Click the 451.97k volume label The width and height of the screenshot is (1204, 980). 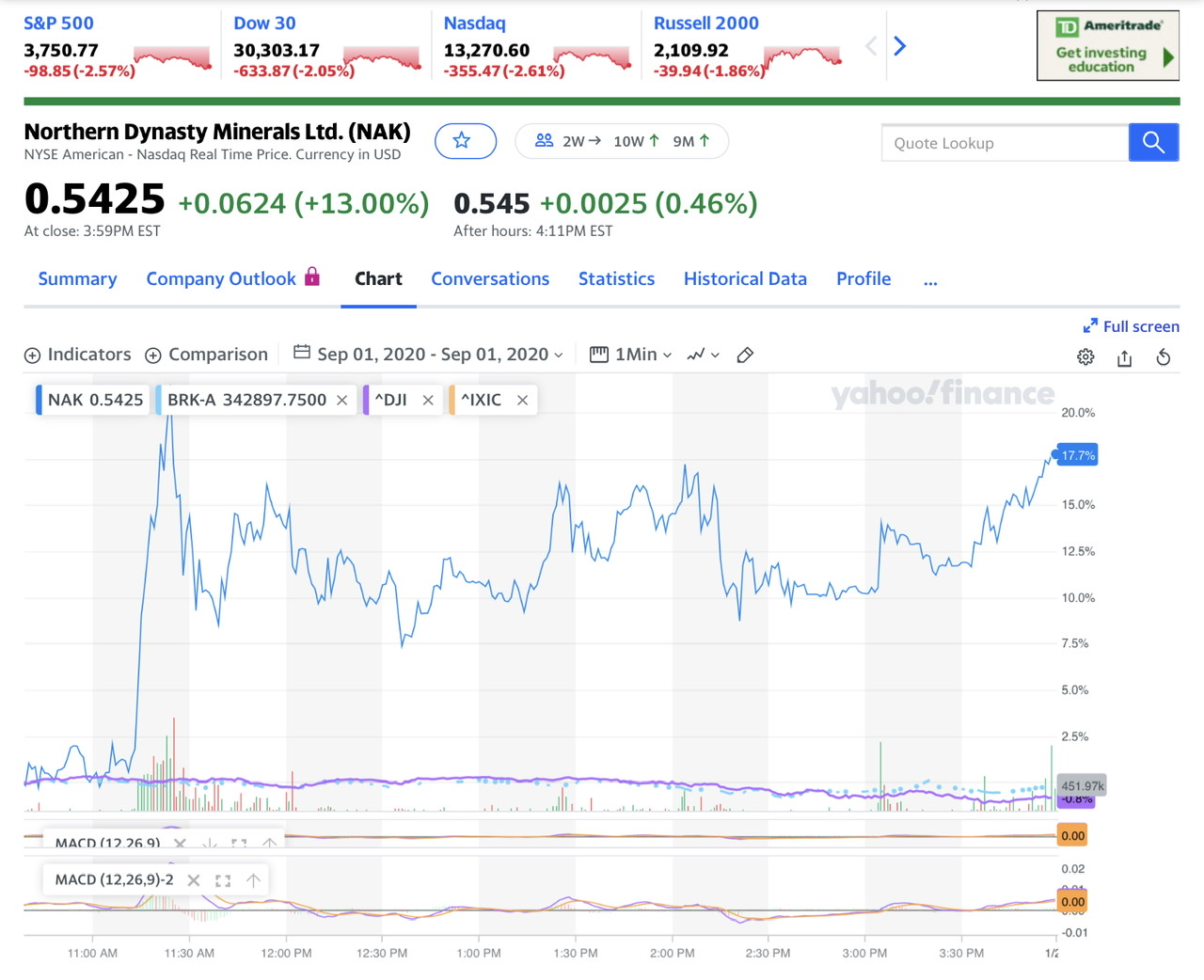pyautogui.click(x=1083, y=786)
